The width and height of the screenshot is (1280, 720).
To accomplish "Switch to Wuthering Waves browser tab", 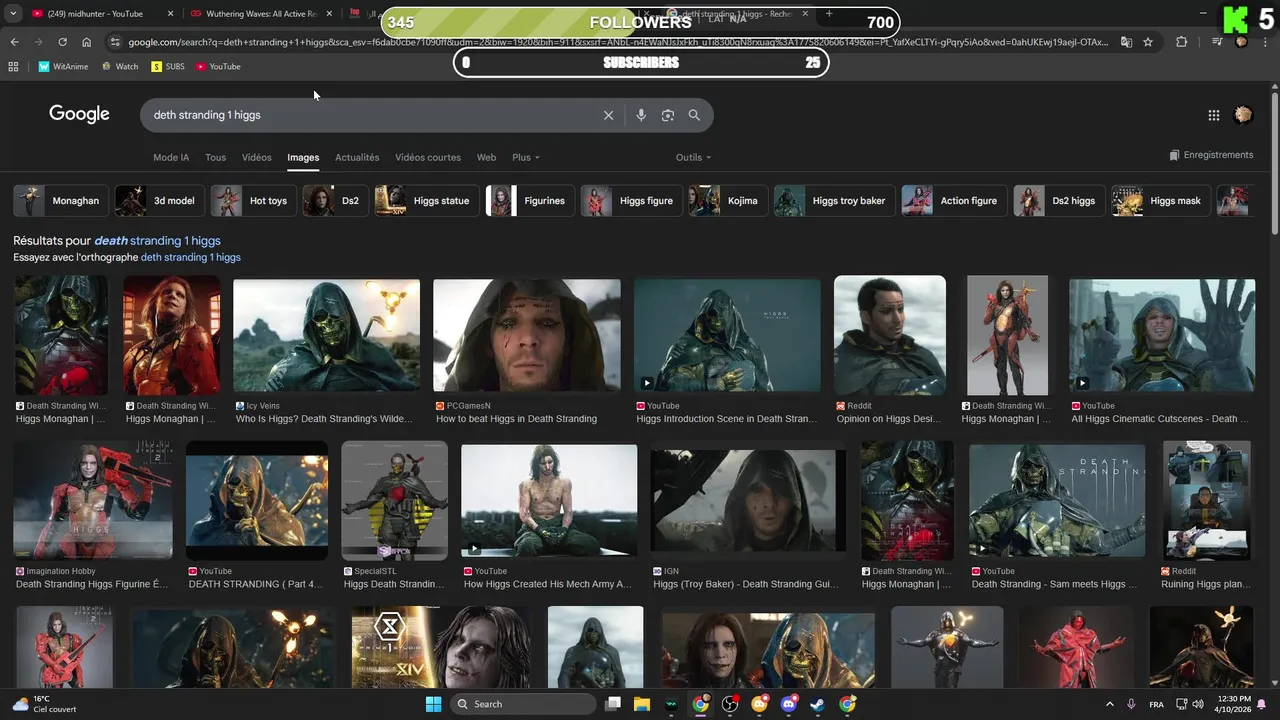I will tap(262, 14).
